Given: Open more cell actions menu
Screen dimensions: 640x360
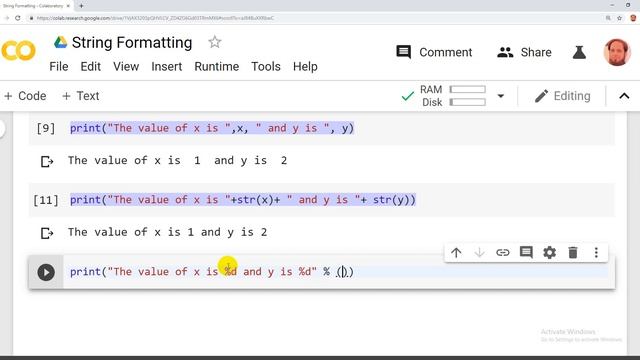Looking at the screenshot, I should [x=596, y=253].
